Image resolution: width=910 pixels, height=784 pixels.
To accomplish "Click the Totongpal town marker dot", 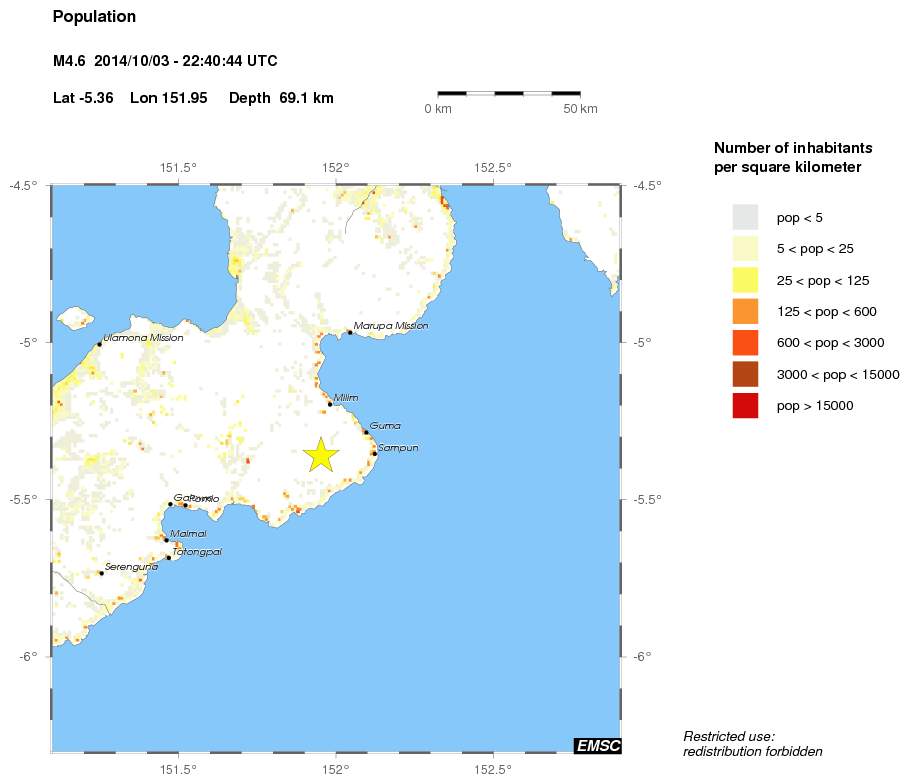I will click(x=168, y=558).
